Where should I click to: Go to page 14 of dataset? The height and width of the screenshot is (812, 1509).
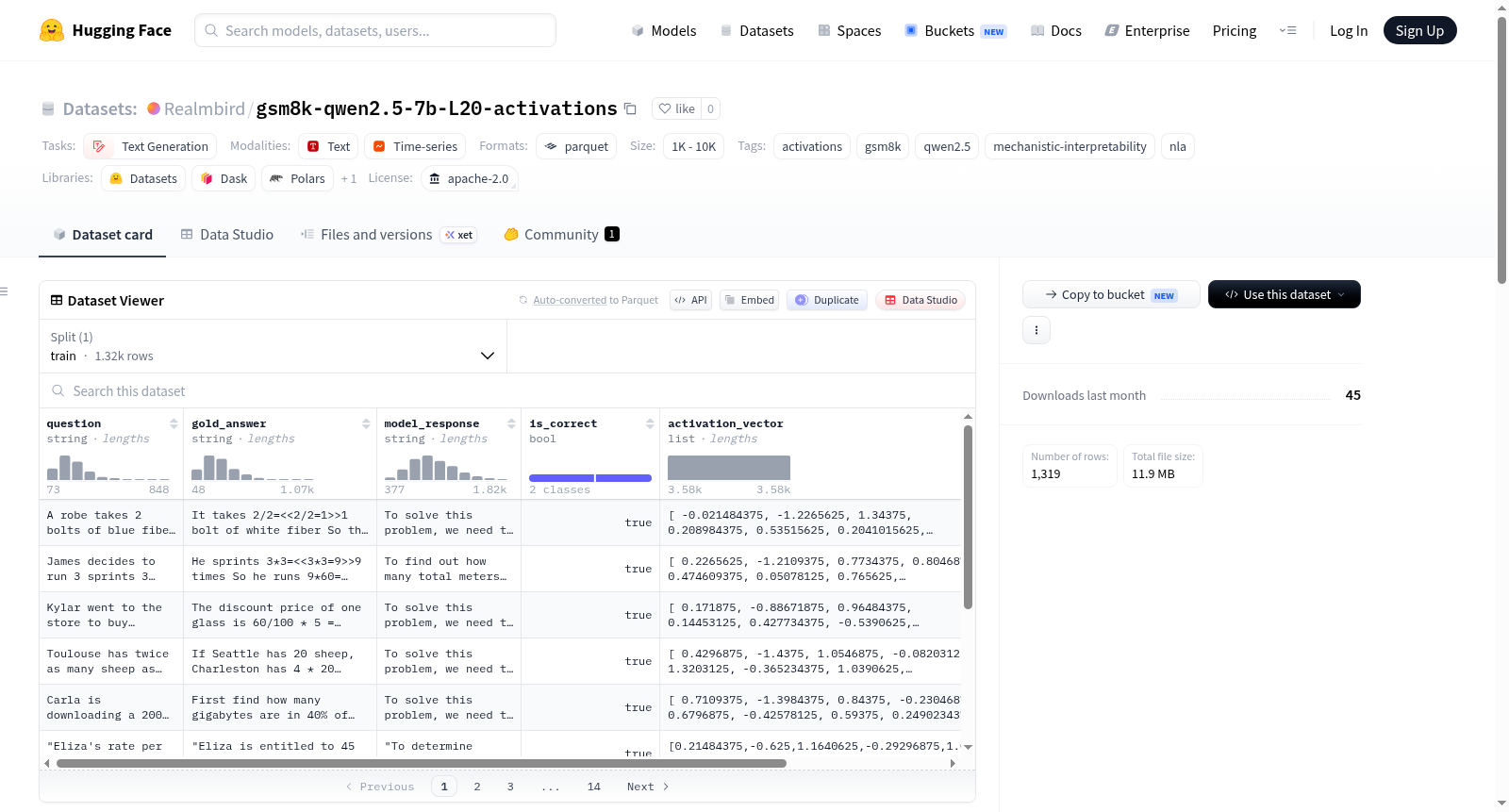click(x=594, y=787)
